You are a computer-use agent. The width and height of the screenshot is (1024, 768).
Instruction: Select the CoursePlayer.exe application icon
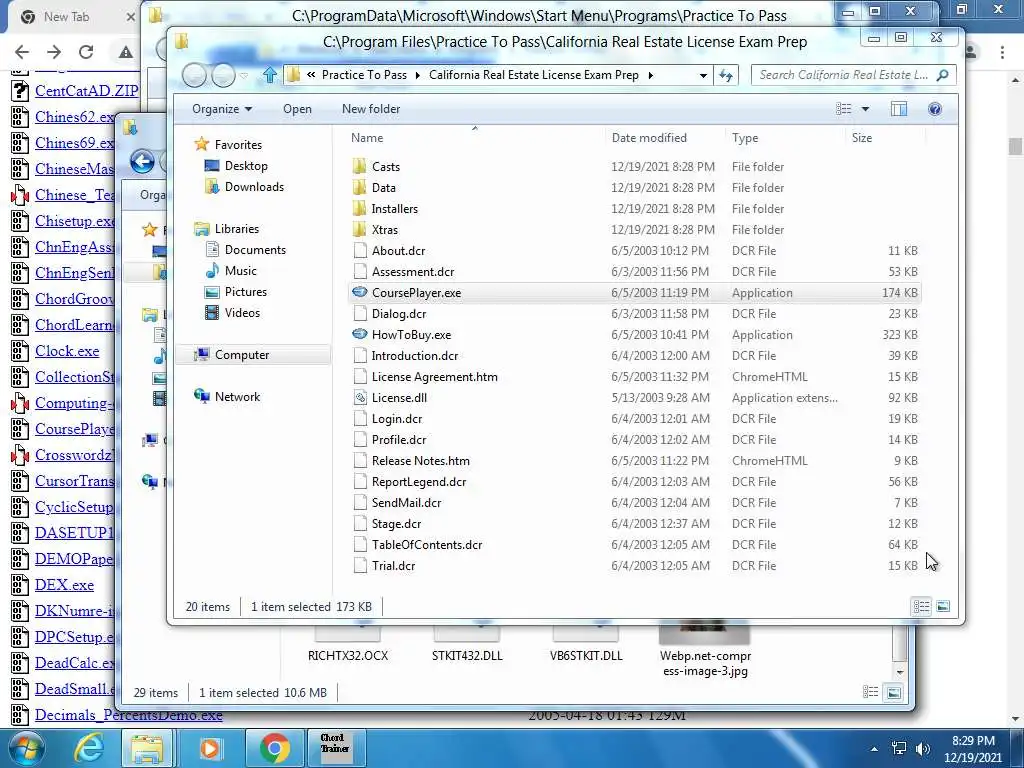[x=360, y=293]
